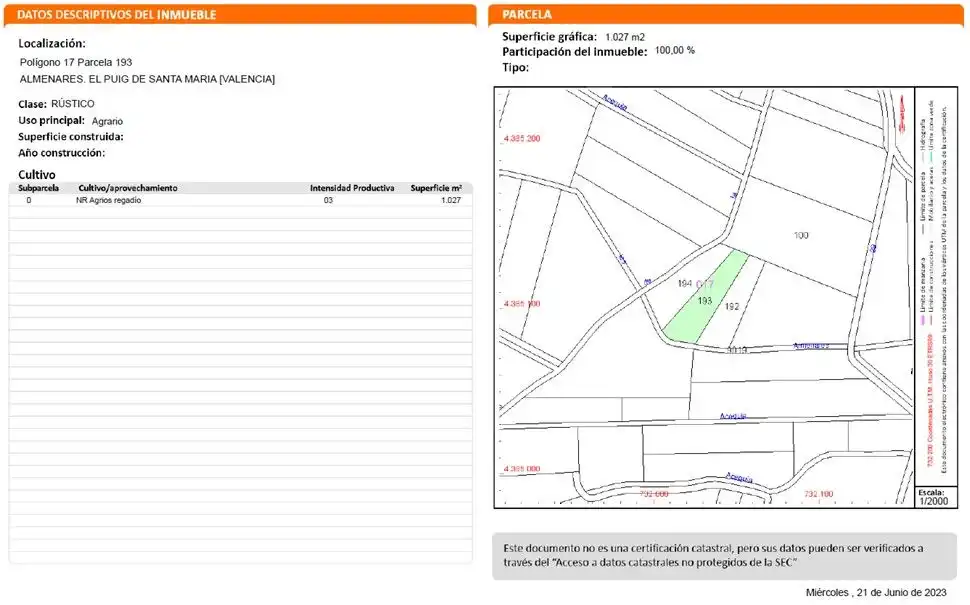Select the green highlighted parcel 193 on map
Image resolution: width=970 pixels, height=605 pixels.
point(706,297)
